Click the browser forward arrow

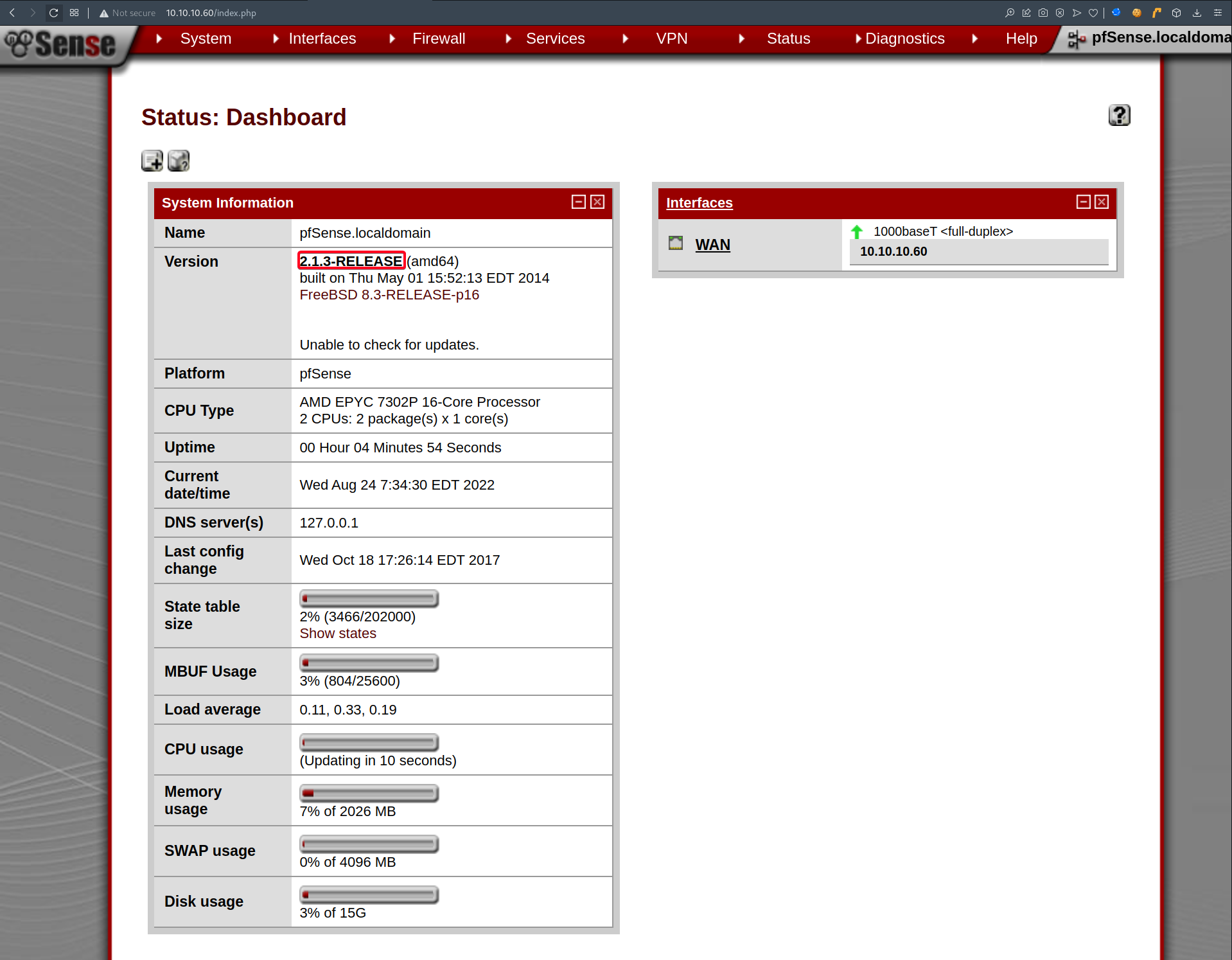(x=33, y=13)
